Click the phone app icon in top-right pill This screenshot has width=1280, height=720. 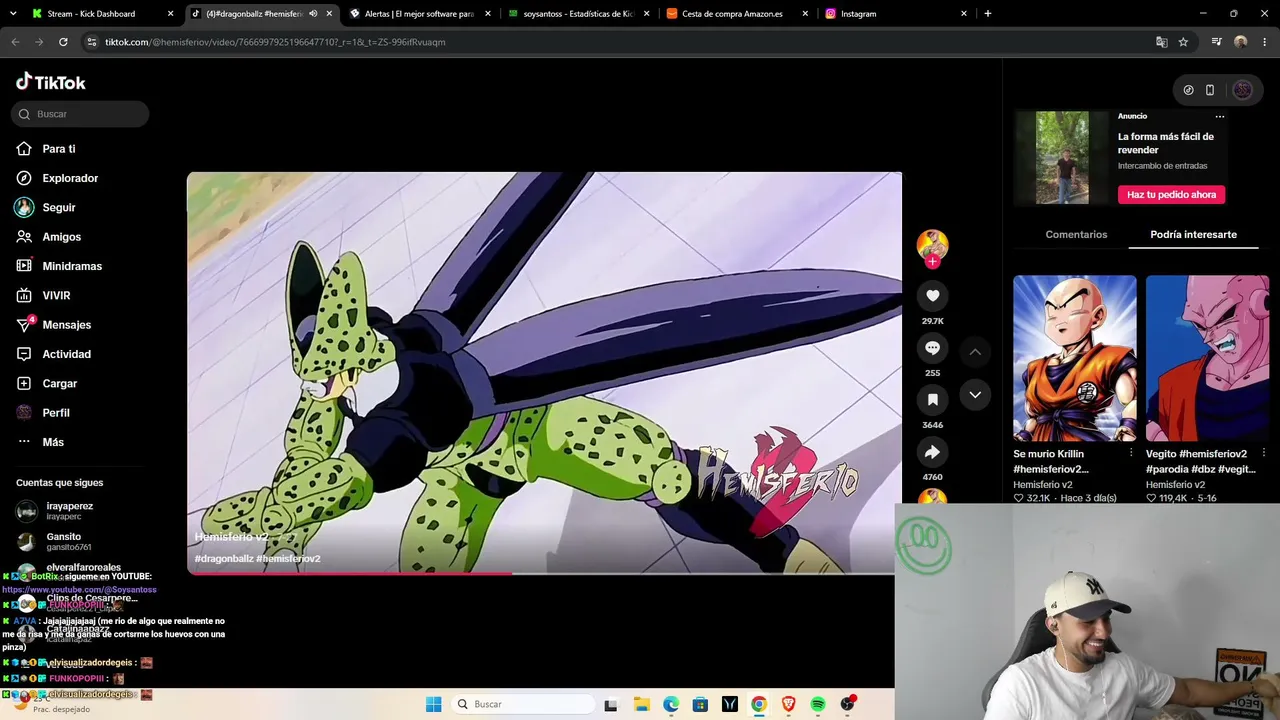1210,90
